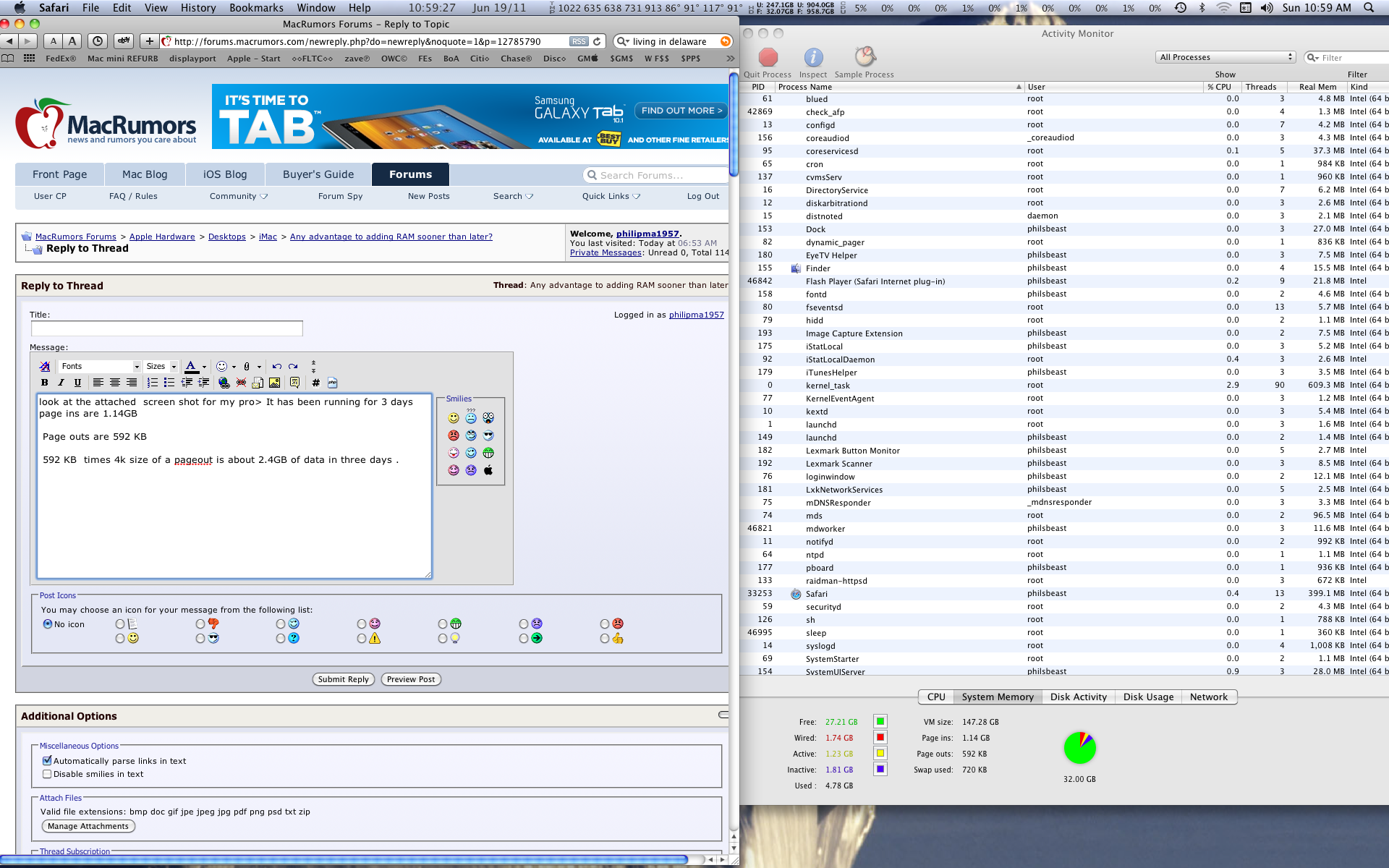Insert a hyperlink with globe icon
Image resolution: width=1389 pixels, height=868 pixels.
tap(224, 383)
